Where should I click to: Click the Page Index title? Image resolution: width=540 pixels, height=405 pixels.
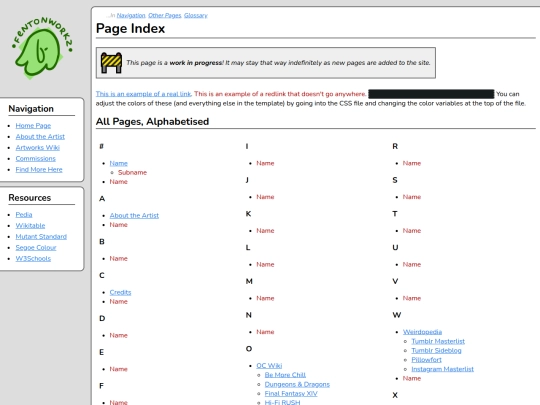click(131, 28)
